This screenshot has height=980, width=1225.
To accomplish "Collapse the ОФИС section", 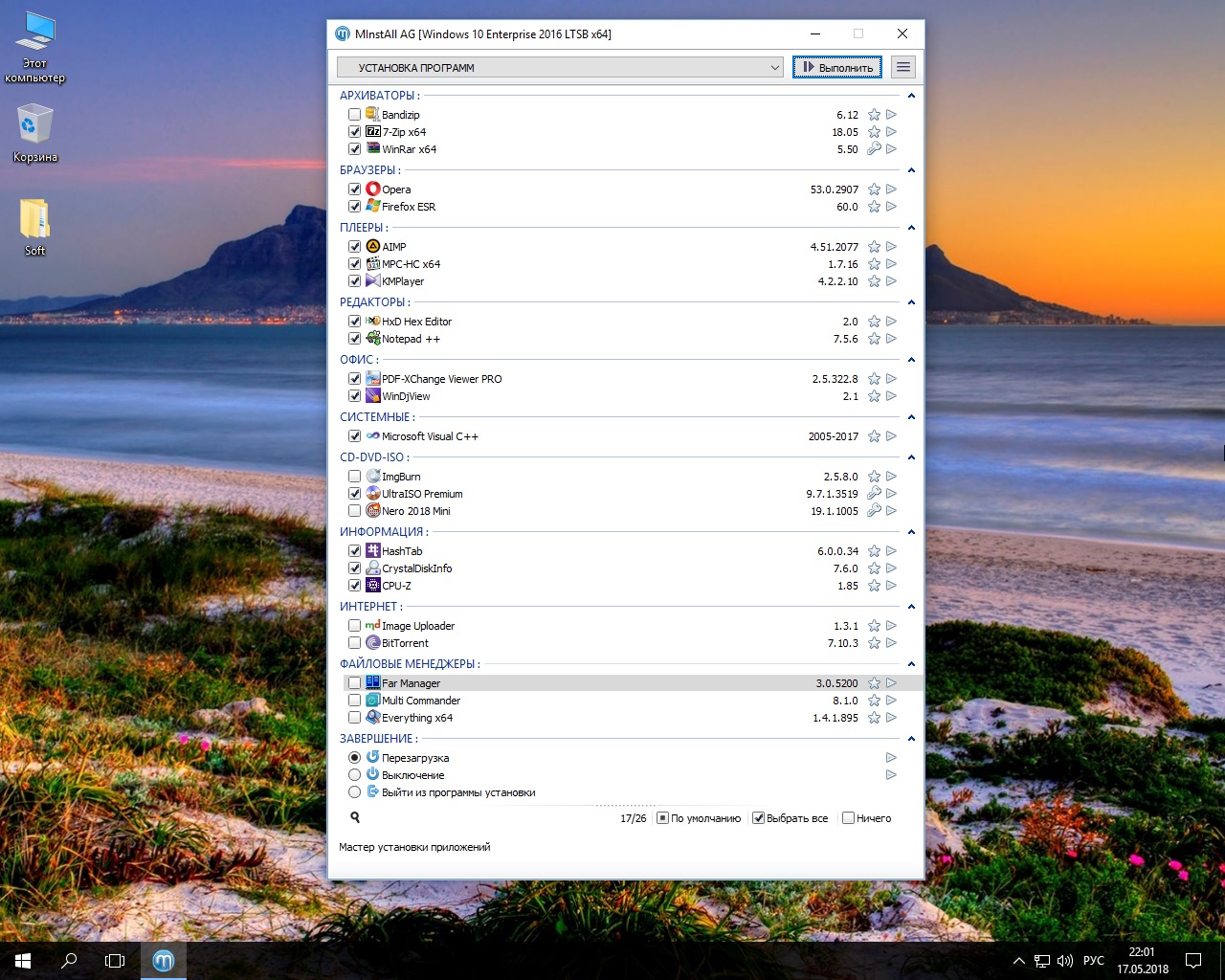I will (911, 360).
